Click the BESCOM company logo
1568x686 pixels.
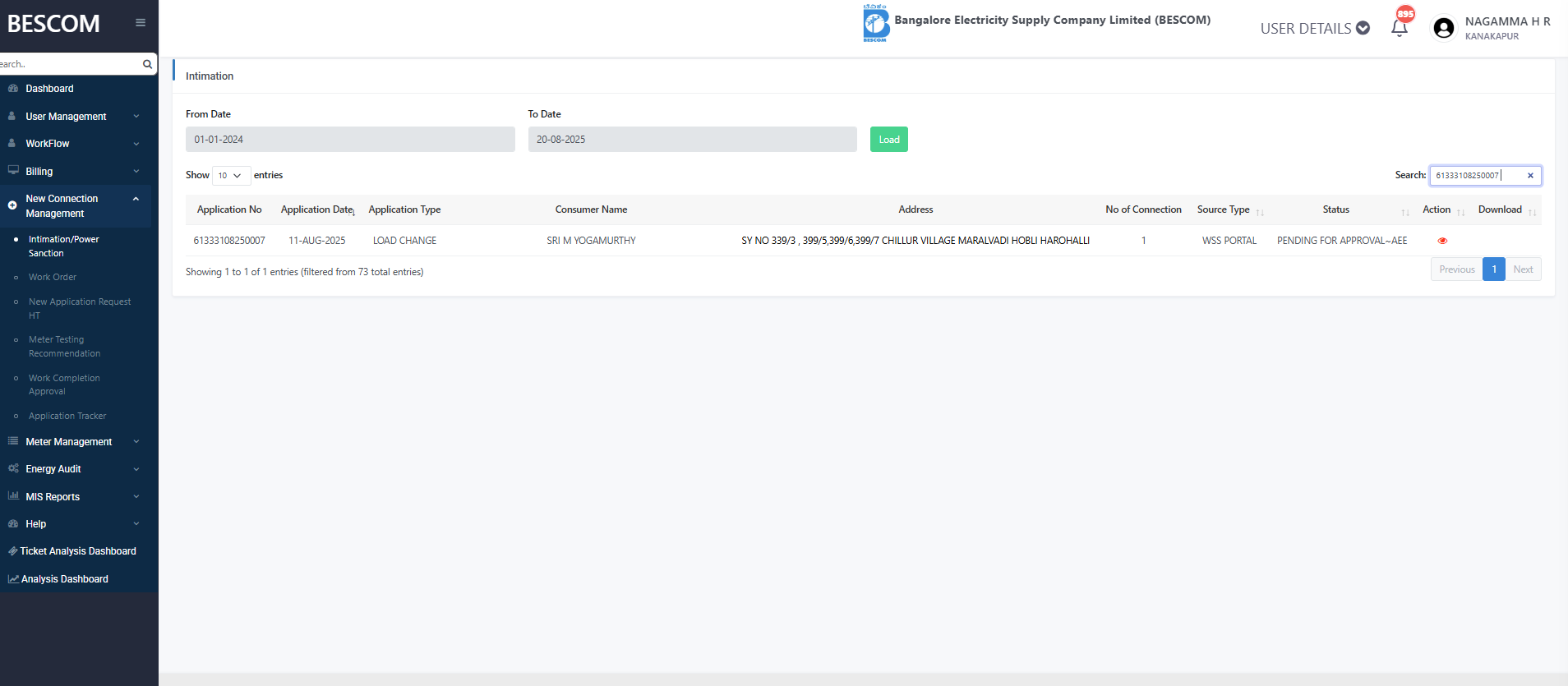(875, 23)
